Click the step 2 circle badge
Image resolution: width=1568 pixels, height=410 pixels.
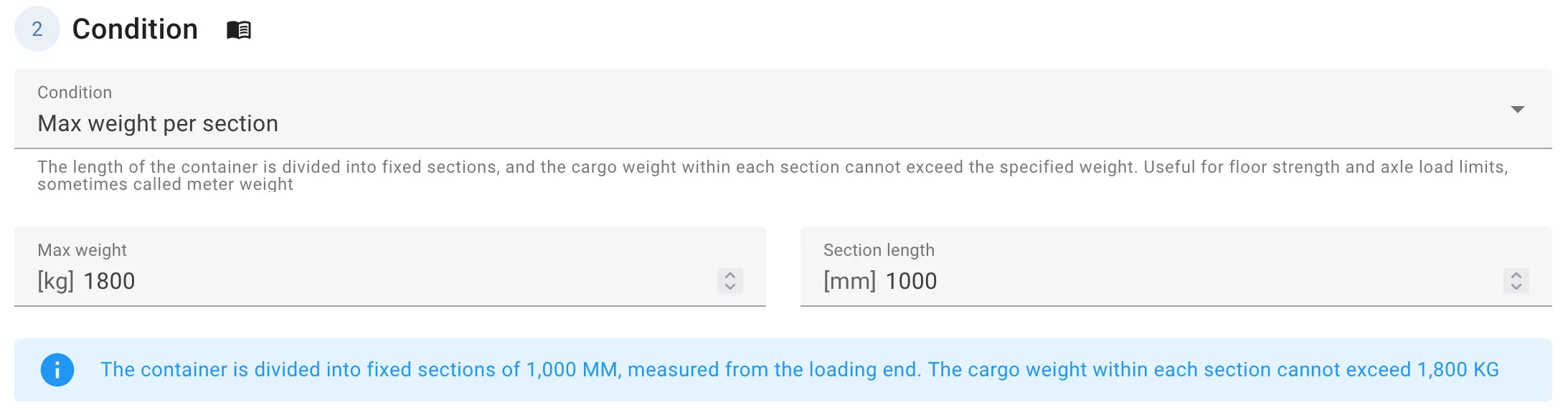pos(37,29)
